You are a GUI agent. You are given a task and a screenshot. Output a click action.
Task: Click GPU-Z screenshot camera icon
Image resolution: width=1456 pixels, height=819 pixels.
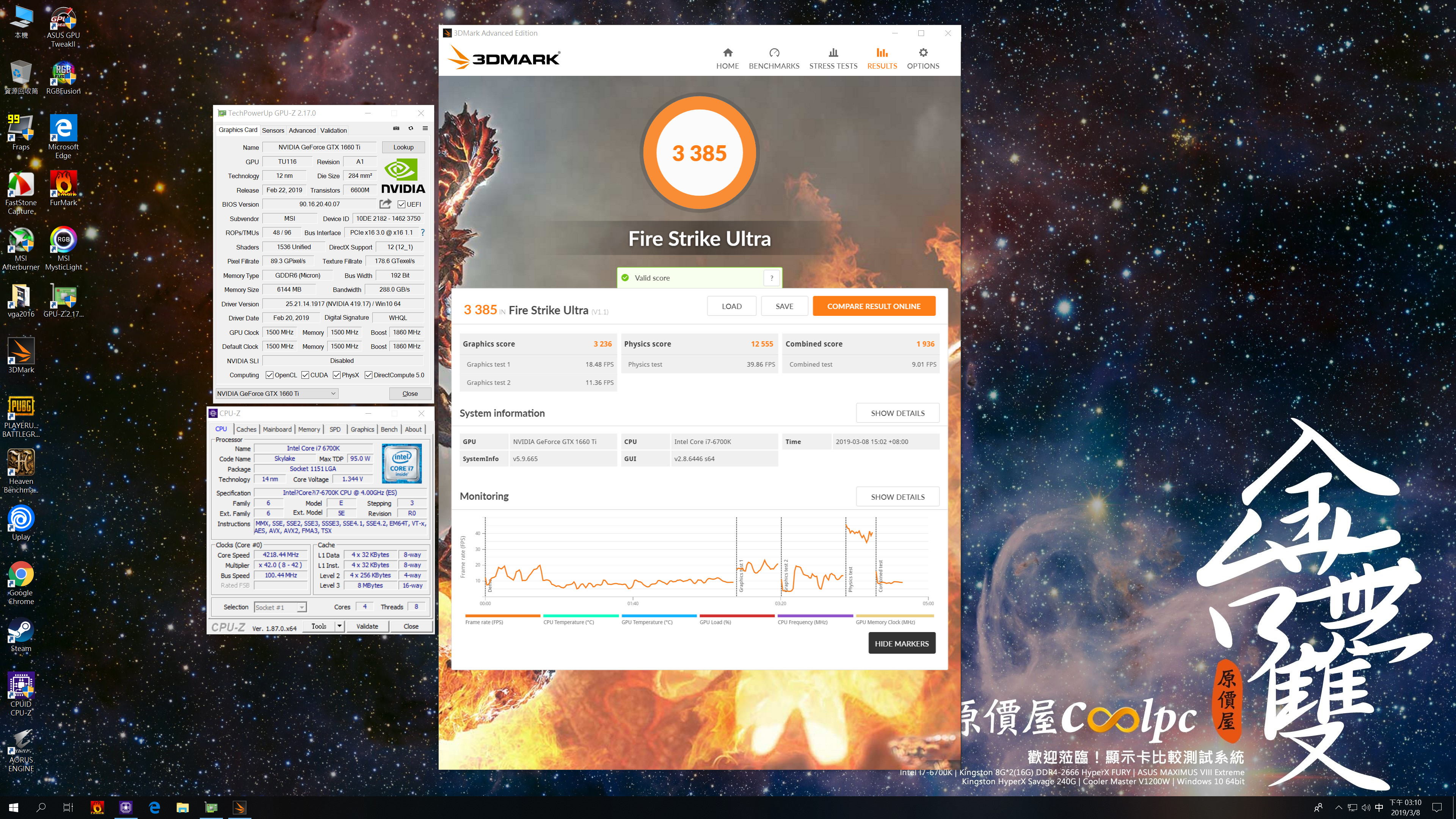[x=396, y=128]
